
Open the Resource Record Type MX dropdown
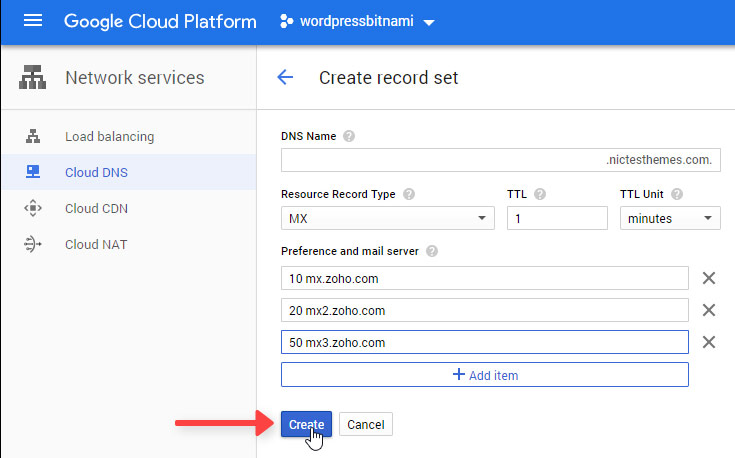[388, 218]
